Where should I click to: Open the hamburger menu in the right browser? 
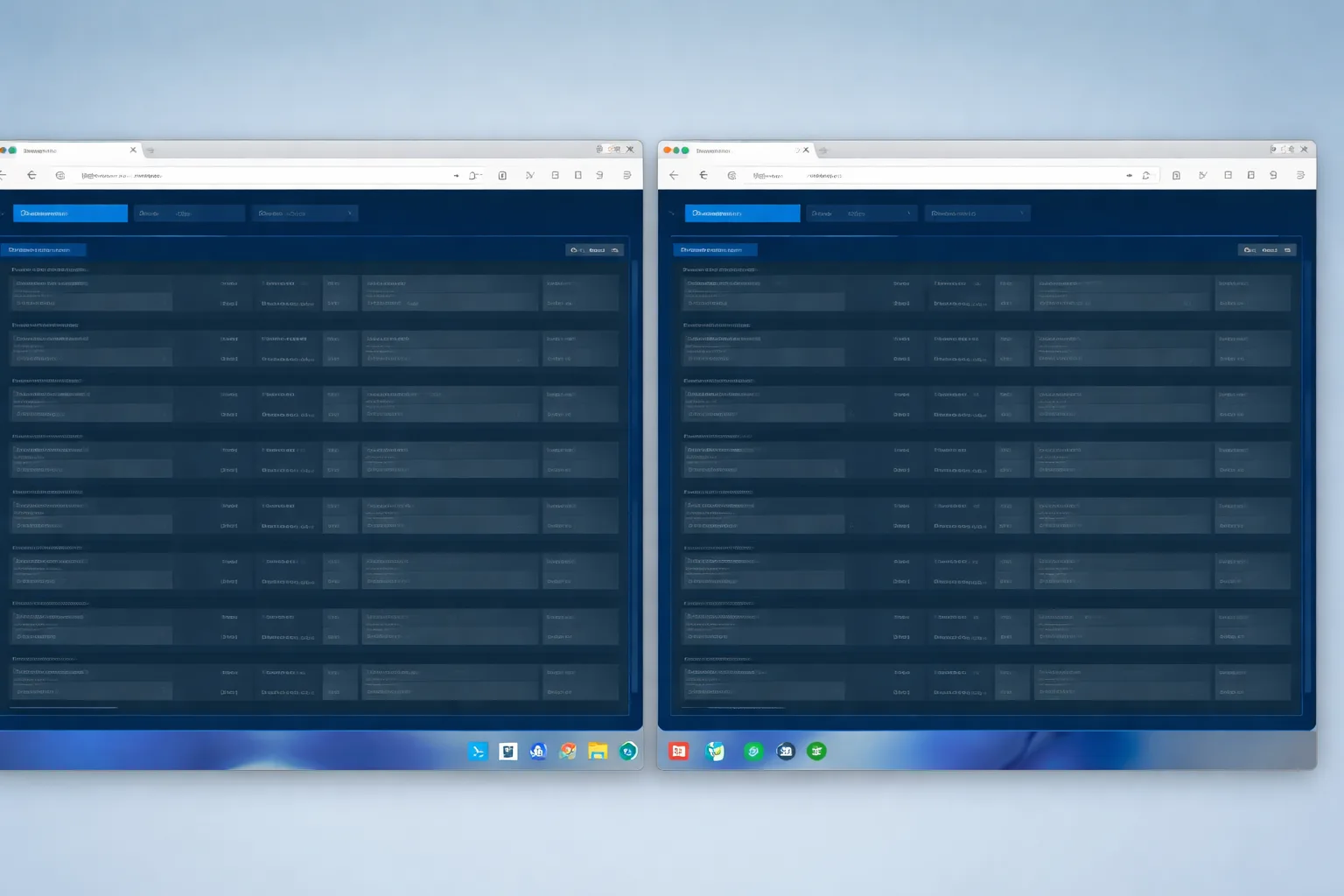(1300, 175)
